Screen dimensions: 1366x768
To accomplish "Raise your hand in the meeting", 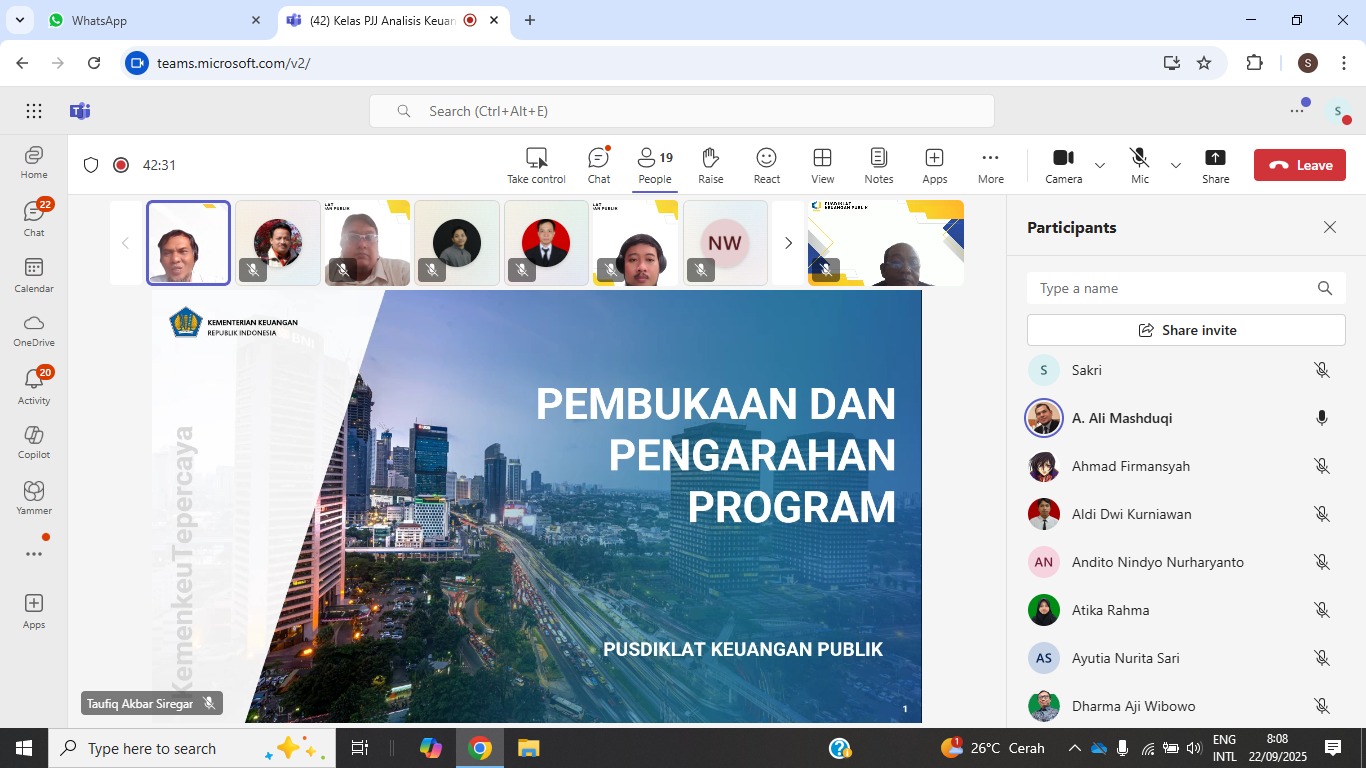I will pyautogui.click(x=711, y=166).
